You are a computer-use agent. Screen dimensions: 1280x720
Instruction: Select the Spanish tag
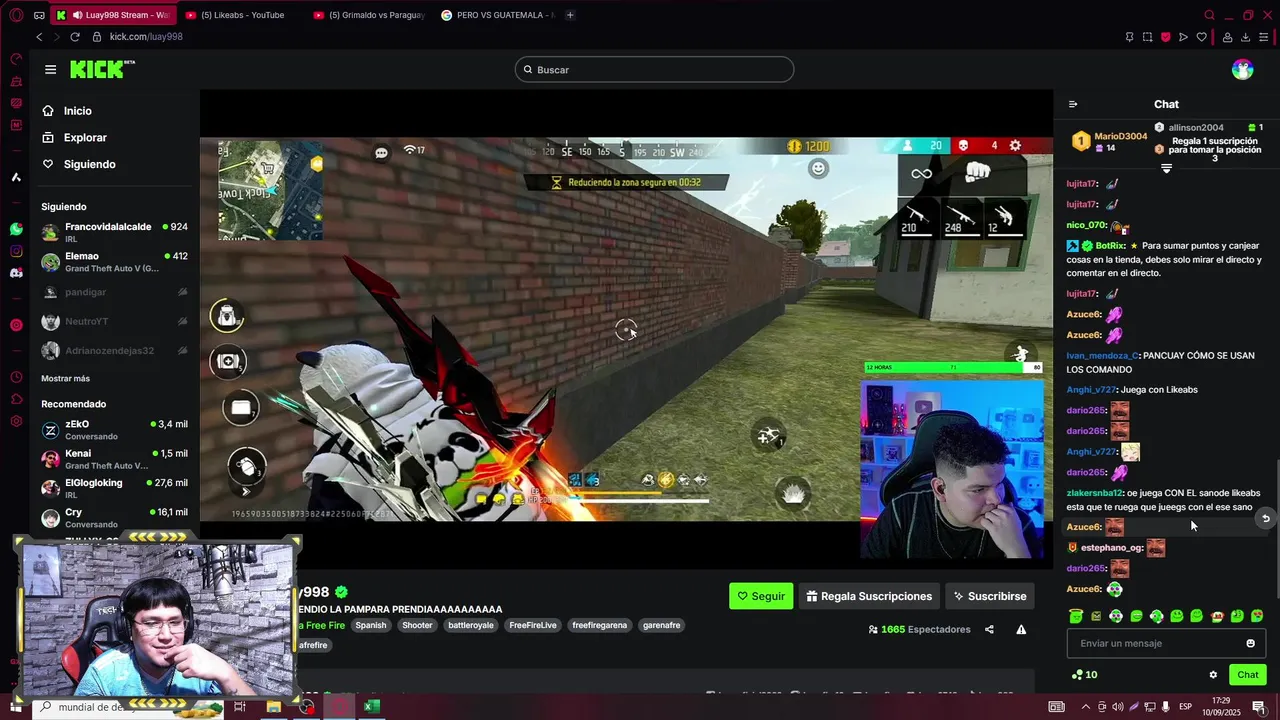point(370,625)
